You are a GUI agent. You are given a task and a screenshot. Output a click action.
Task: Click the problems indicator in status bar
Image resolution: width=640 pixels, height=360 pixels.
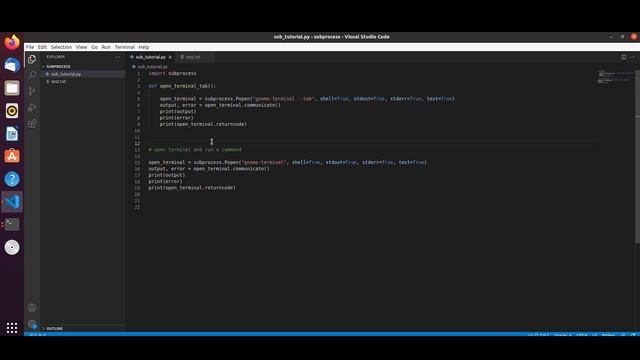click(38, 335)
